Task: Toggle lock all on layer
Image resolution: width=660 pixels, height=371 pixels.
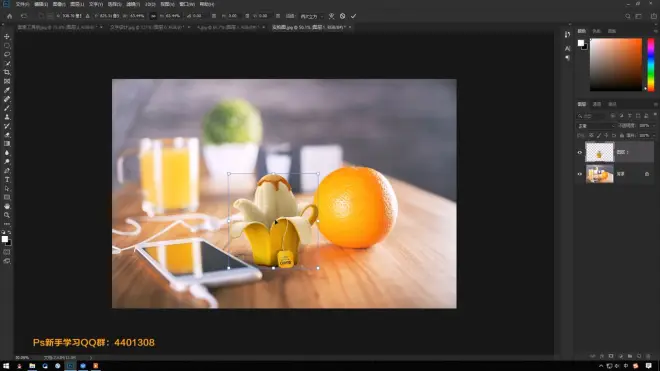Action: pos(622,136)
